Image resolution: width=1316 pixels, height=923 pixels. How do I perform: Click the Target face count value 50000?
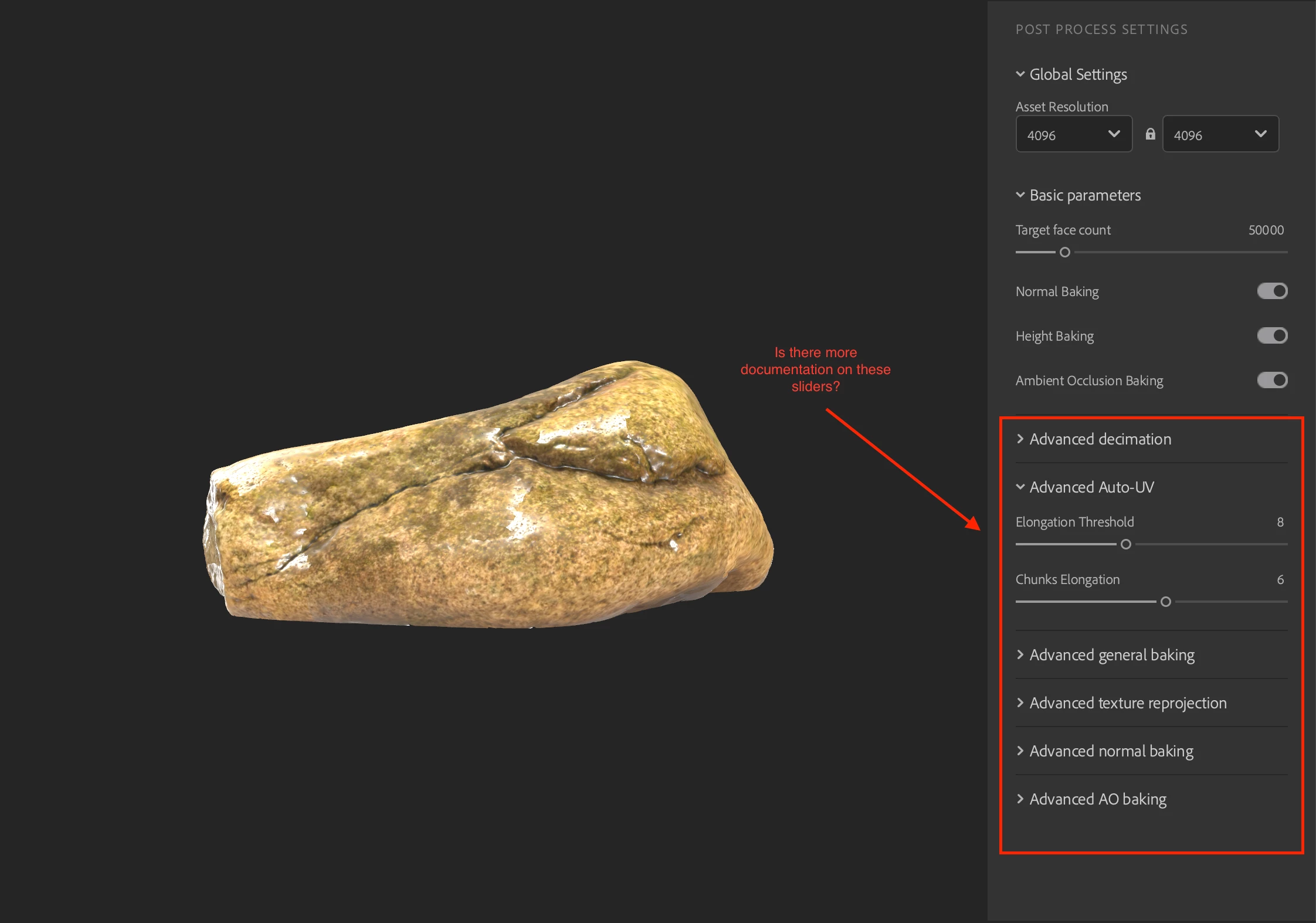pos(1266,230)
